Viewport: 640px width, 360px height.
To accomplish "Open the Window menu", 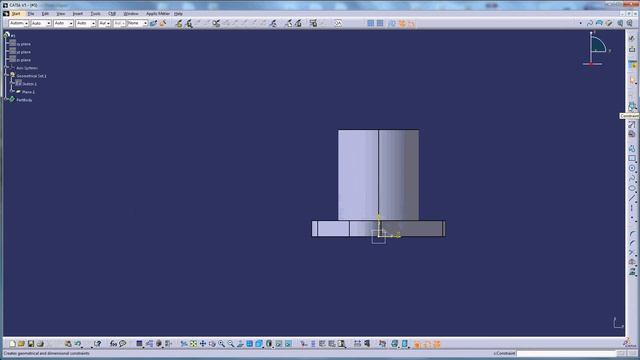I will 131,13.
